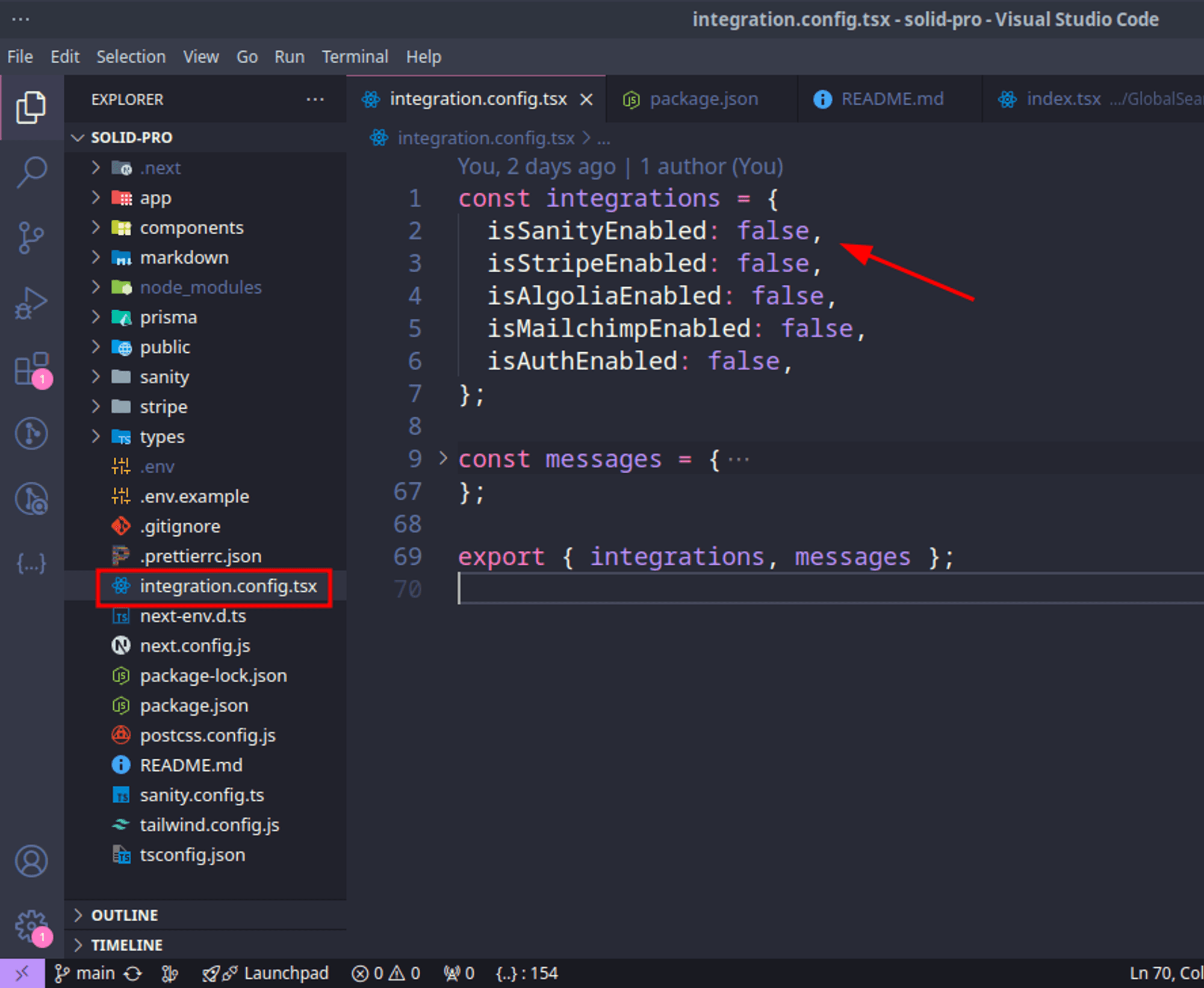The width and height of the screenshot is (1204, 988).
Task: Expand the TIMELINE section
Action: coord(126,945)
